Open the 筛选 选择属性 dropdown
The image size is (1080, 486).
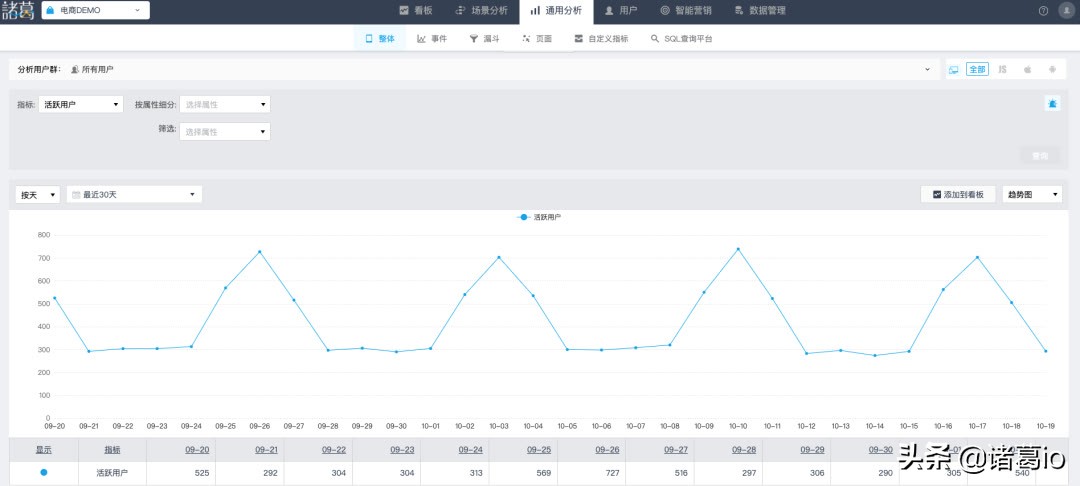point(225,131)
